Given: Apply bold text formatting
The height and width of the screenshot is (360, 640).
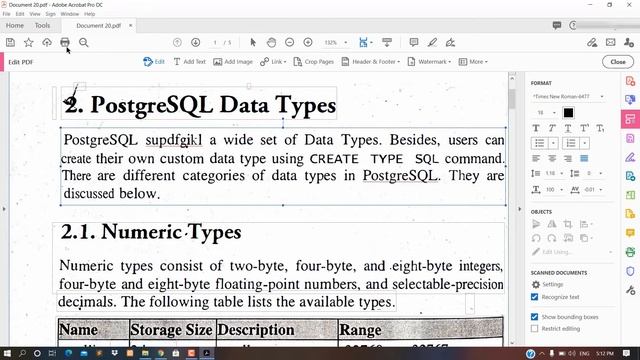Looking at the screenshot, I should click(536, 128).
